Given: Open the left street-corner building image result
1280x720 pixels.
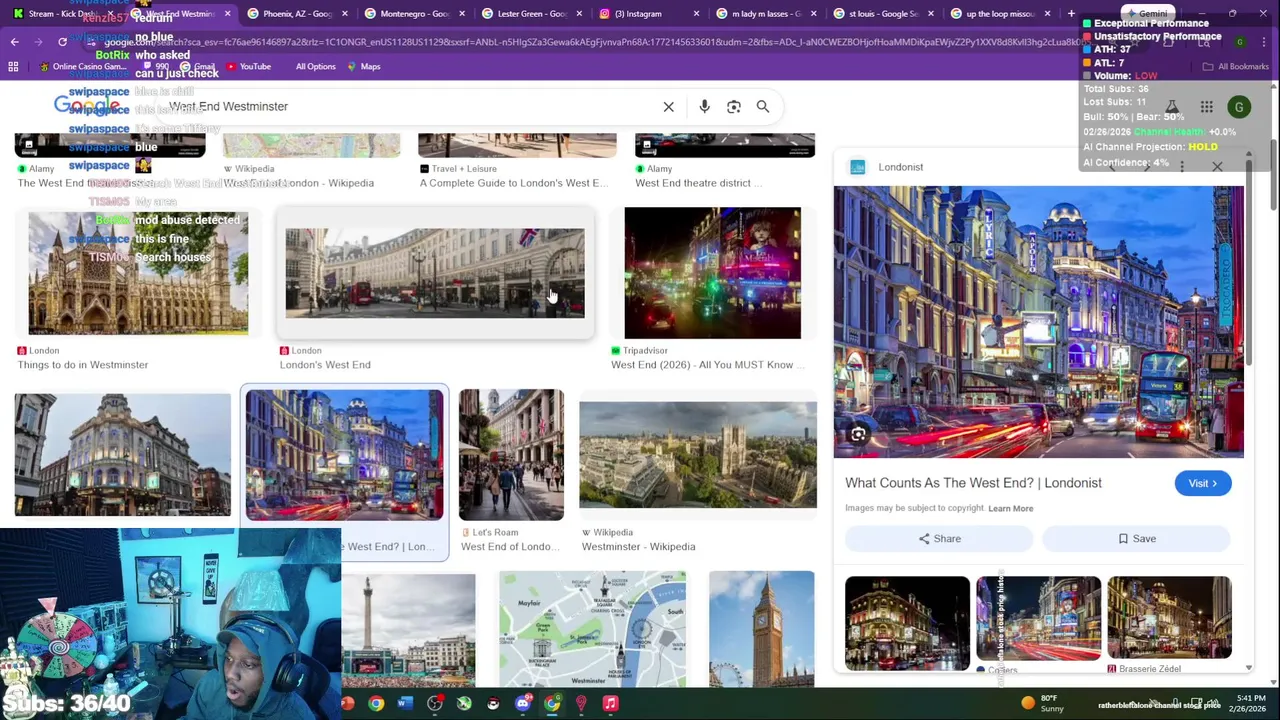Looking at the screenshot, I should tap(122, 455).
